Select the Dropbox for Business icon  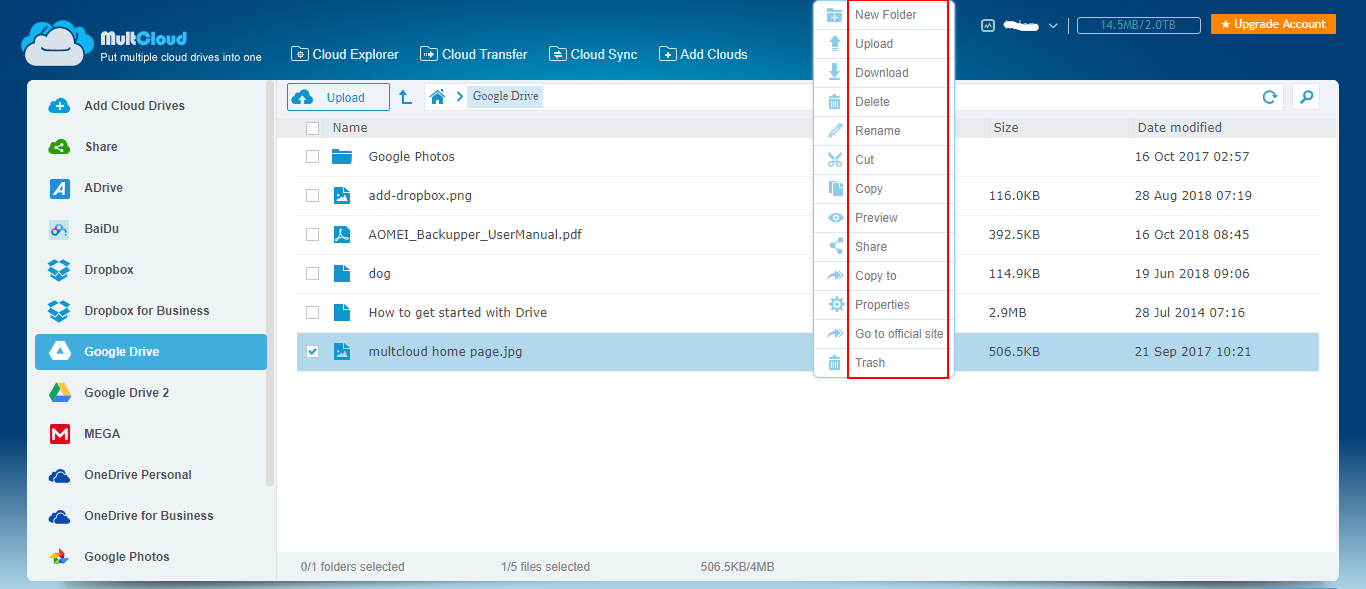59,311
